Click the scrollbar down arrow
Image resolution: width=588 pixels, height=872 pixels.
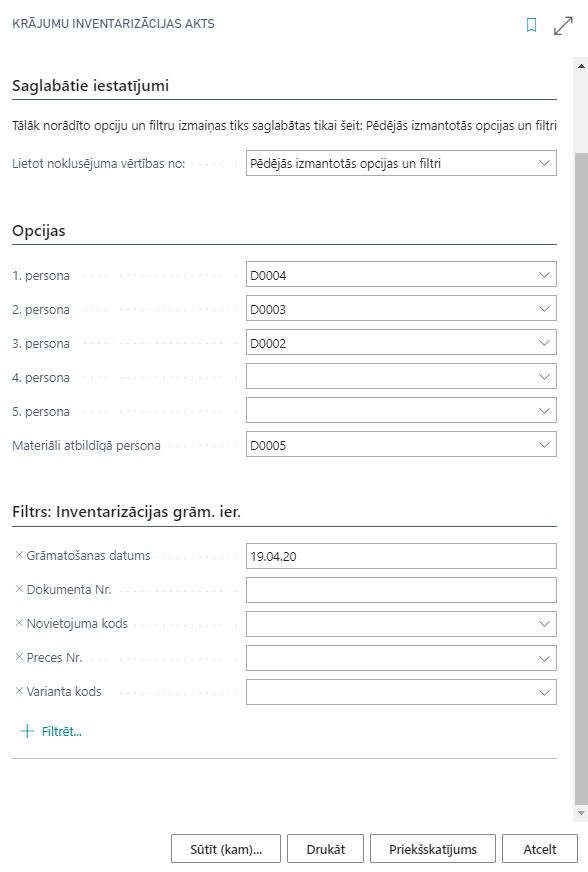coord(581,813)
